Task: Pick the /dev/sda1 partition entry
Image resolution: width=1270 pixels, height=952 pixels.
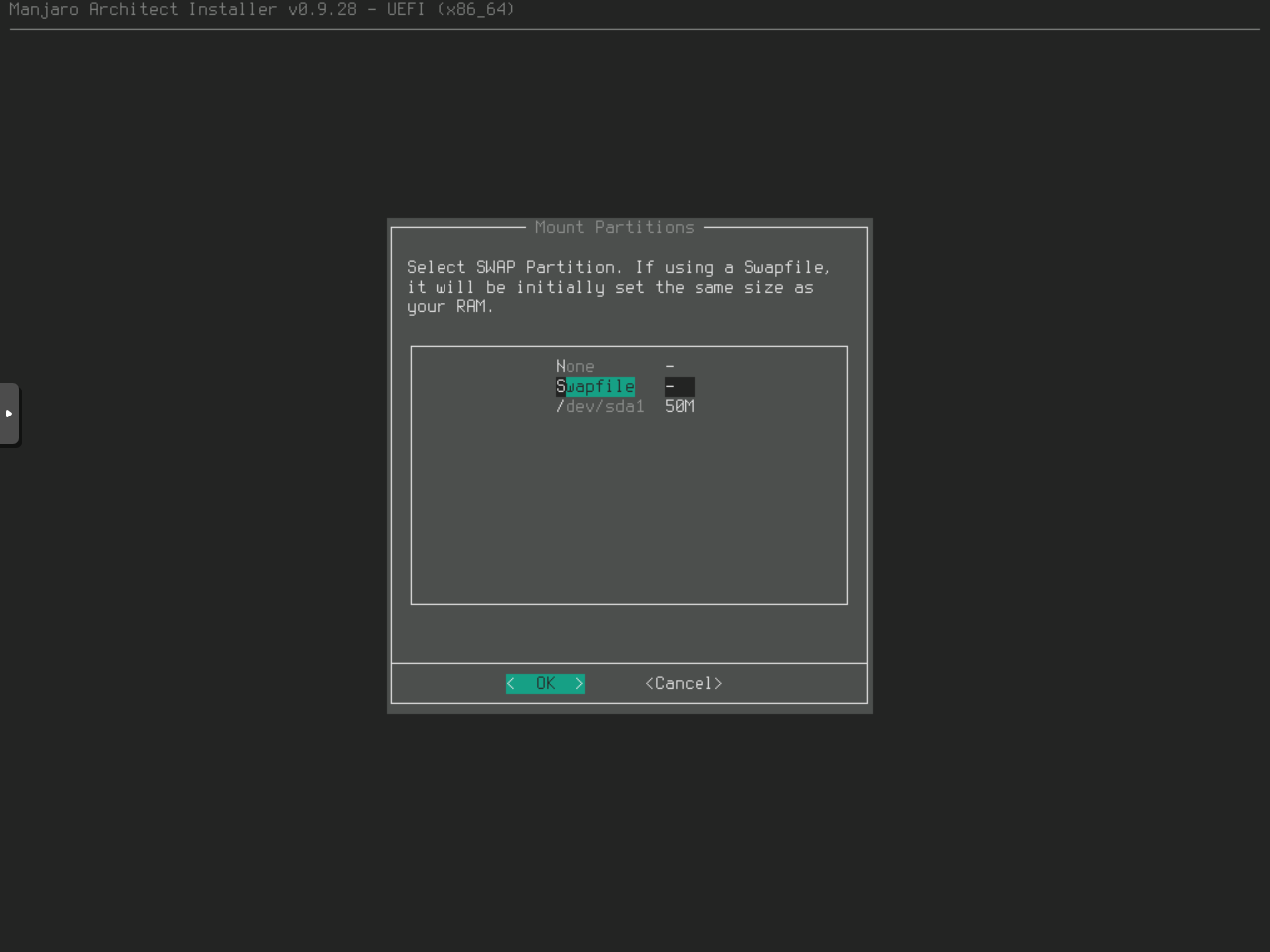Action: pyautogui.click(x=600, y=407)
